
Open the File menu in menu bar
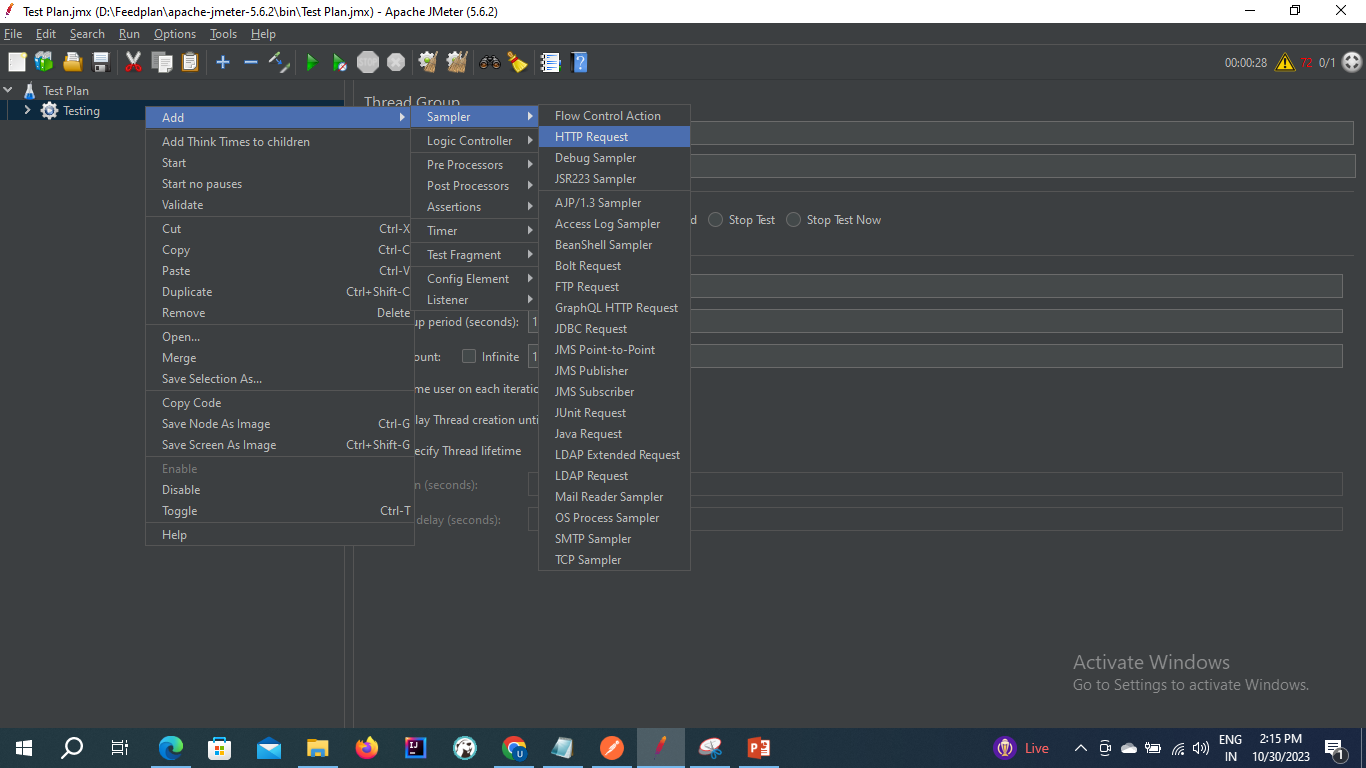pos(13,34)
